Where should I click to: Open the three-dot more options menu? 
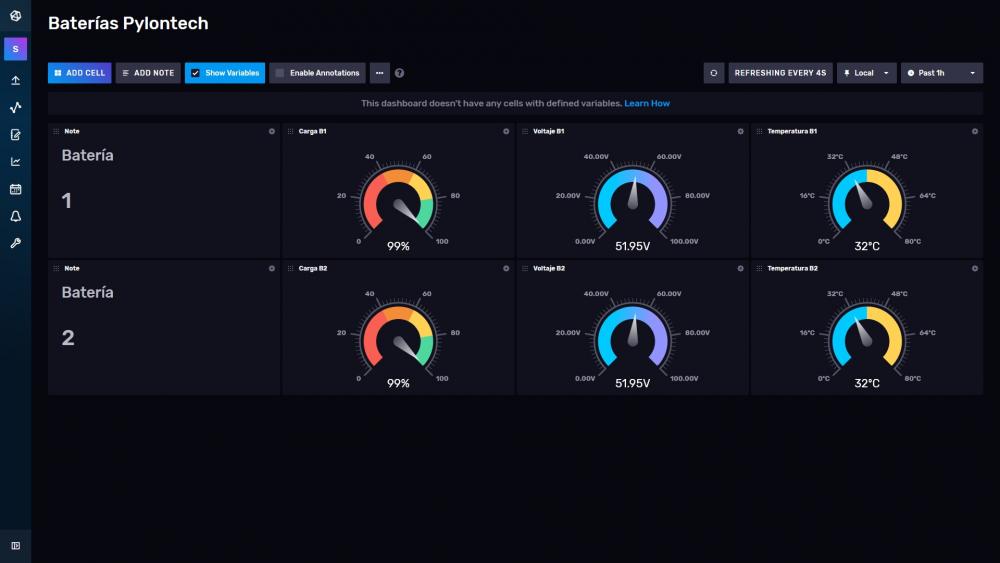[x=379, y=73]
